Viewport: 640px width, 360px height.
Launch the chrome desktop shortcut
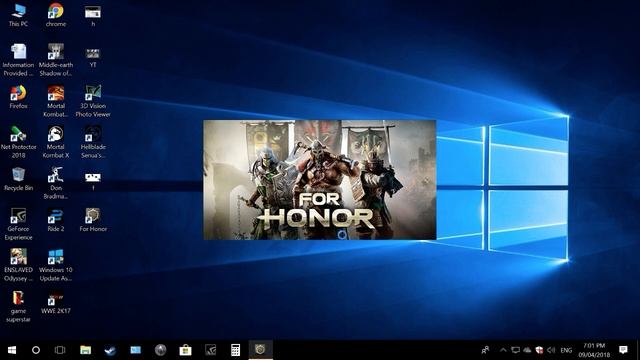click(56, 15)
